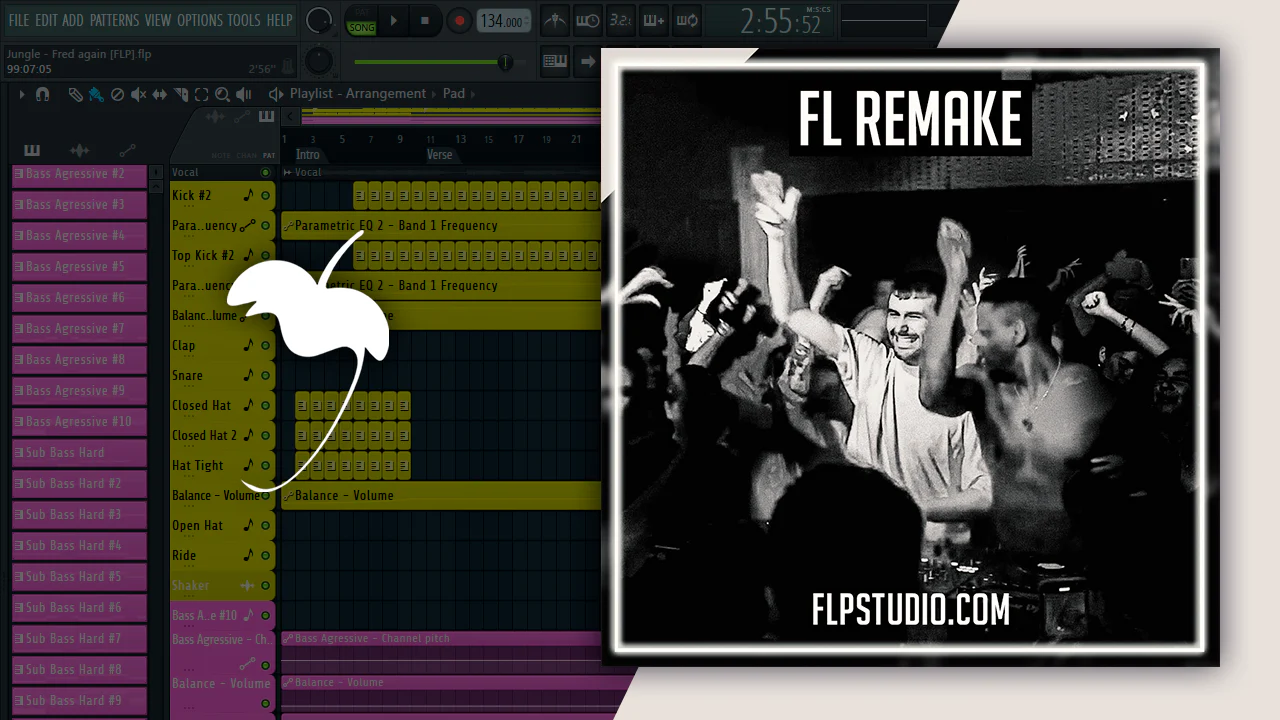The image size is (1280, 720).
Task: Select the Sub Bass Hard #9 pattern
Action: coord(79,701)
